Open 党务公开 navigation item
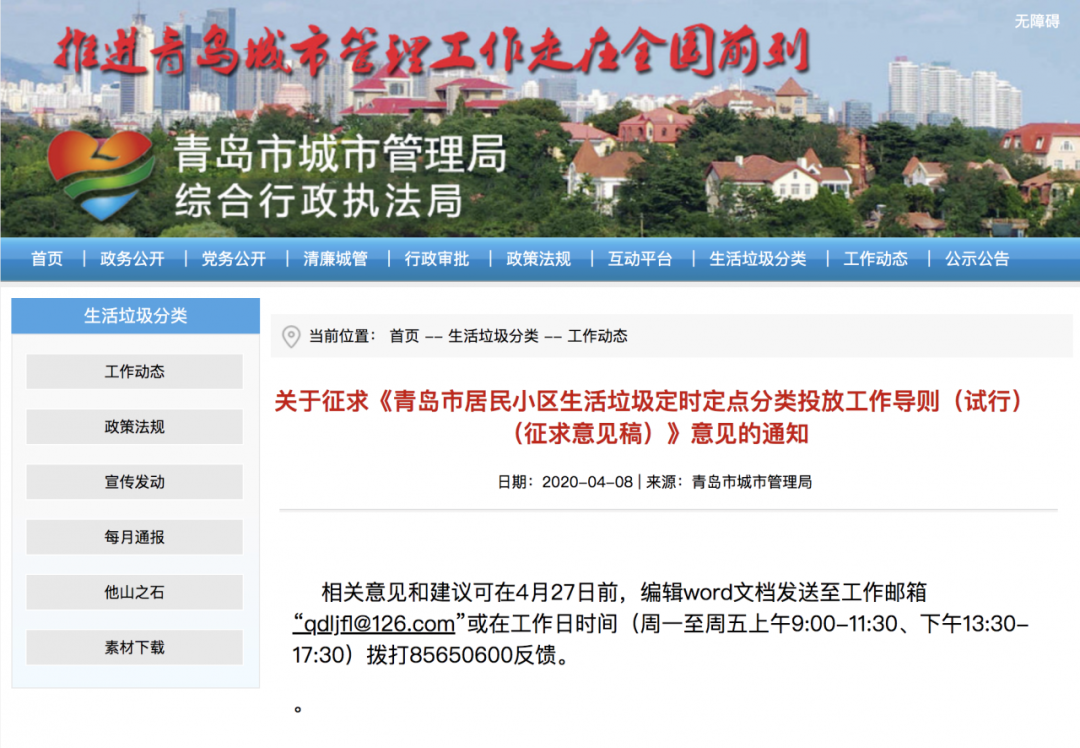Image resolution: width=1080 pixels, height=748 pixels. click(233, 259)
